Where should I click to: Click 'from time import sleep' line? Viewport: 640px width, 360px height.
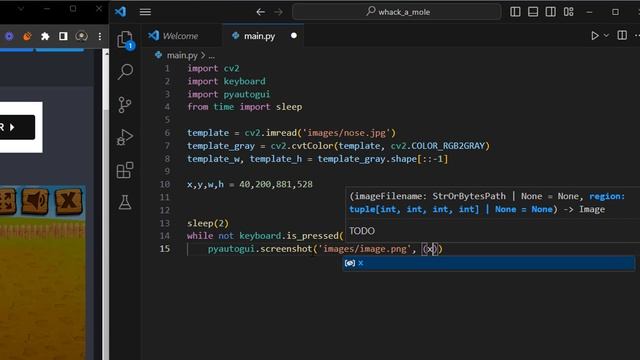click(x=244, y=107)
